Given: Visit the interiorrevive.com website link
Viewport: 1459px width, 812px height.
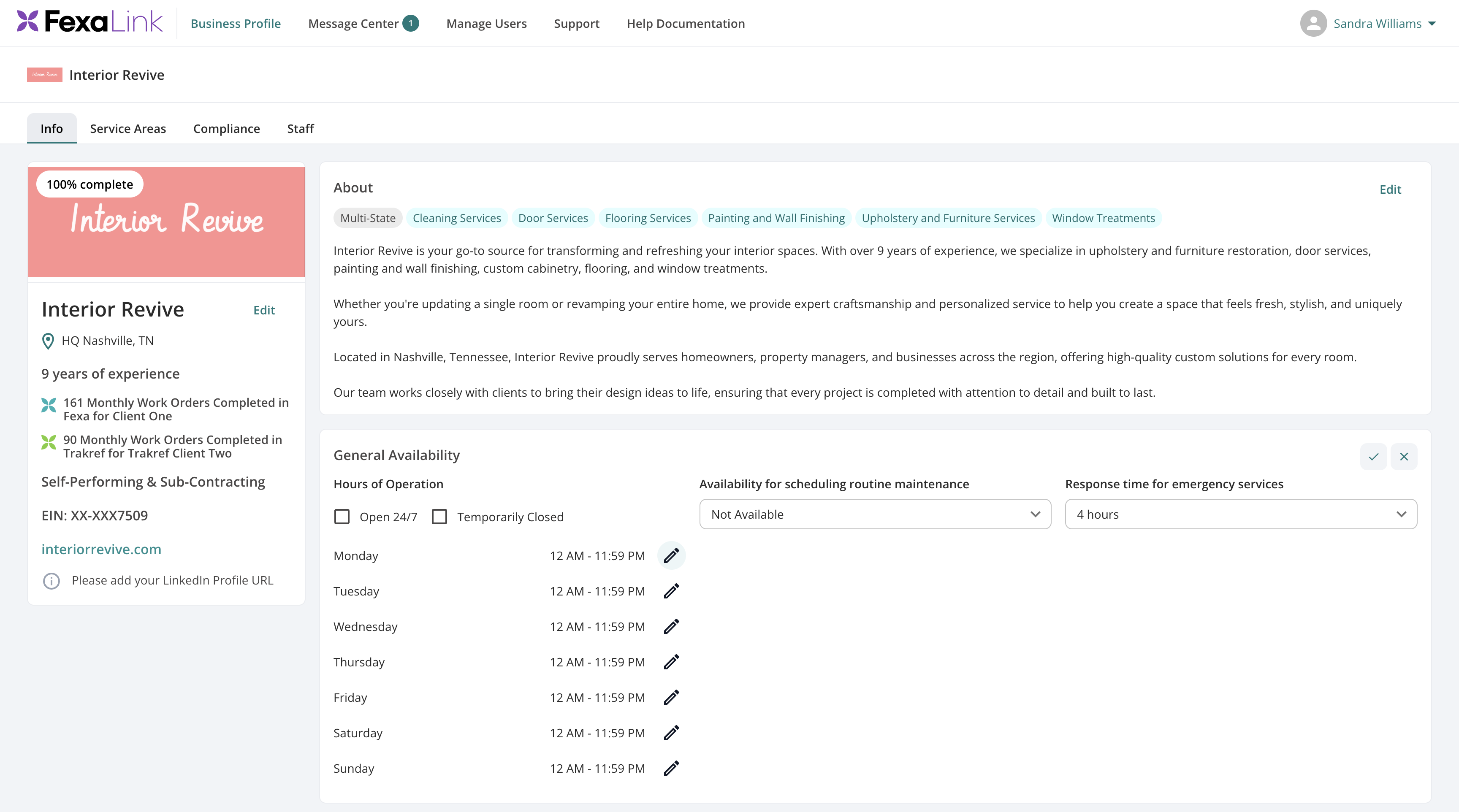Looking at the screenshot, I should pos(101,549).
